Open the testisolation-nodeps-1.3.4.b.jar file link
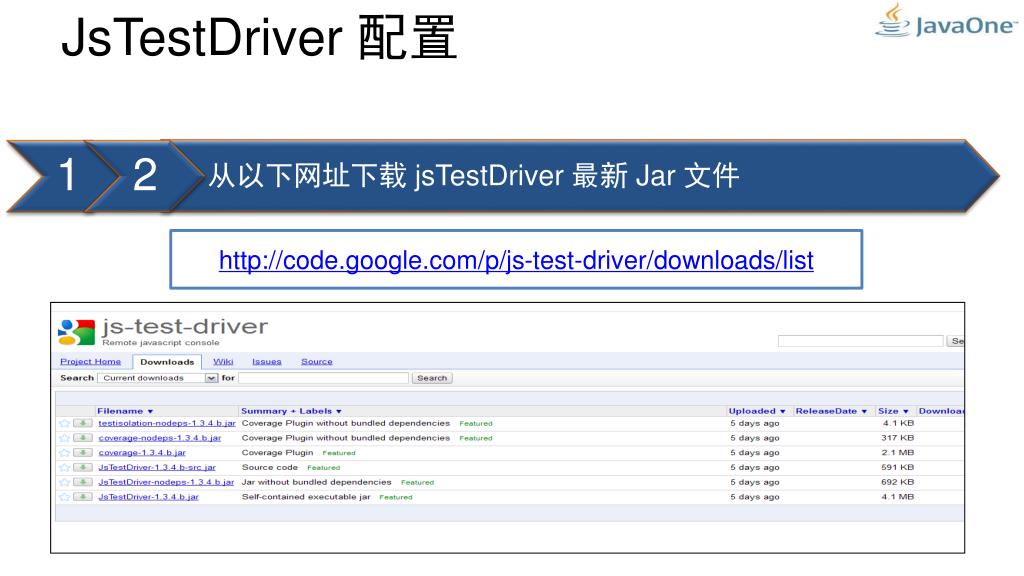1024x576 pixels. coord(167,423)
